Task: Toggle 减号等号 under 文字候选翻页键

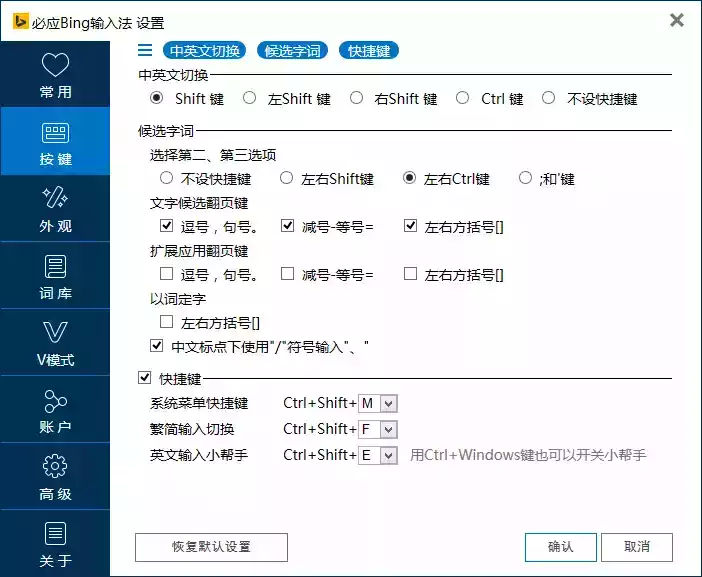Action: pos(287,226)
